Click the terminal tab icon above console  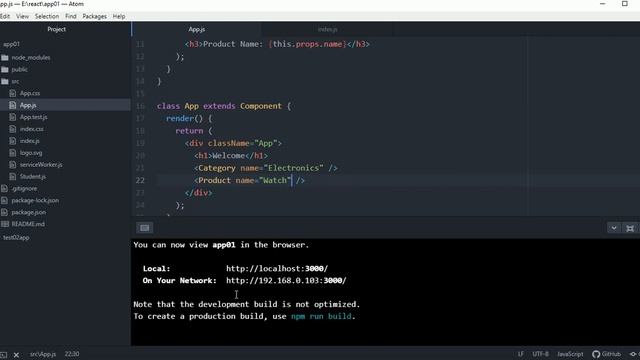tap(144, 228)
